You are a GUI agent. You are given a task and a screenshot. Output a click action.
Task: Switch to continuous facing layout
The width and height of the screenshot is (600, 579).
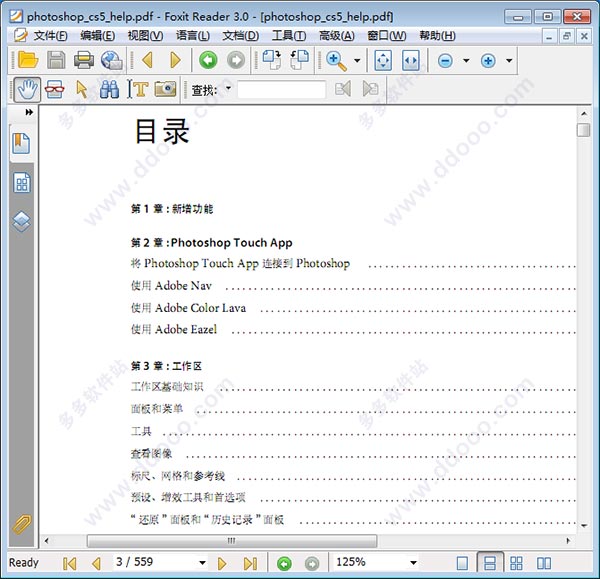click(x=516, y=563)
